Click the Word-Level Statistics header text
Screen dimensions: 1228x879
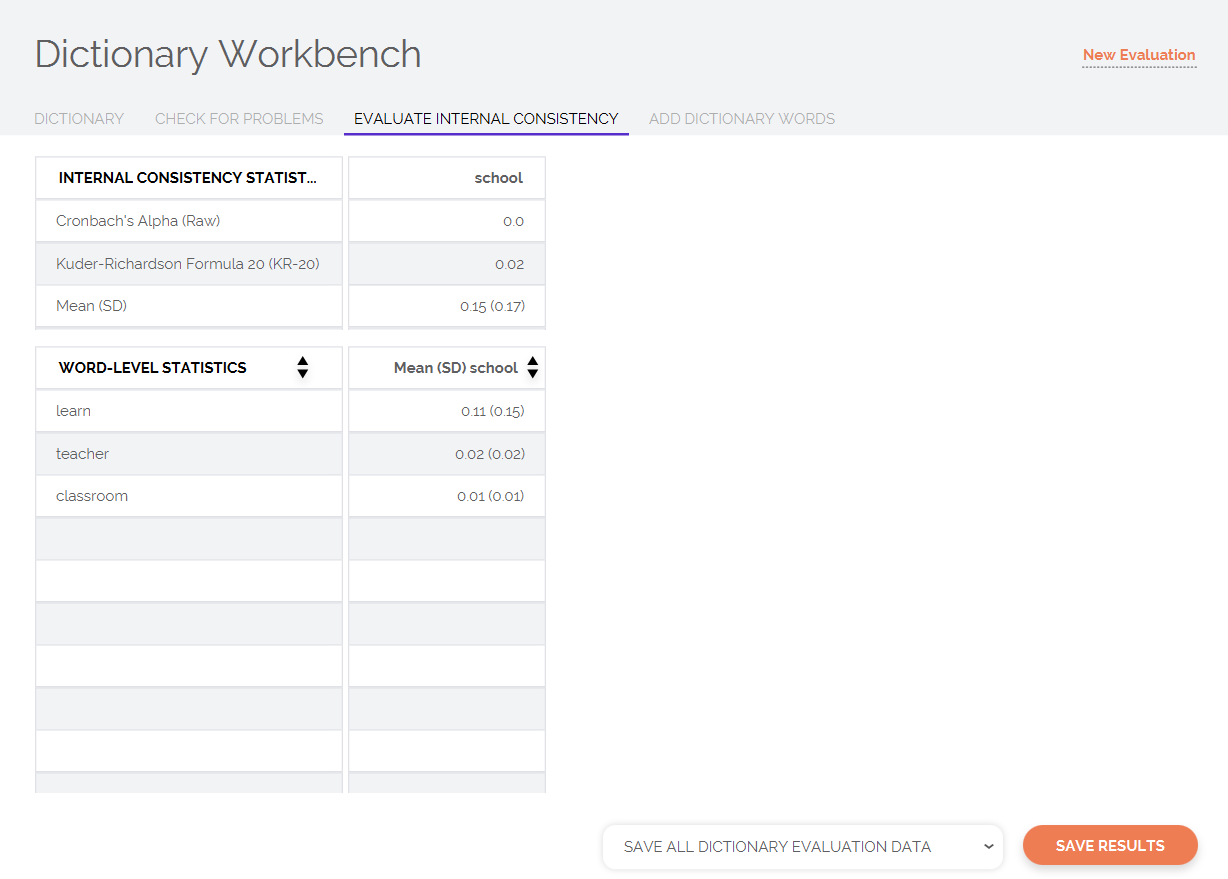click(153, 368)
